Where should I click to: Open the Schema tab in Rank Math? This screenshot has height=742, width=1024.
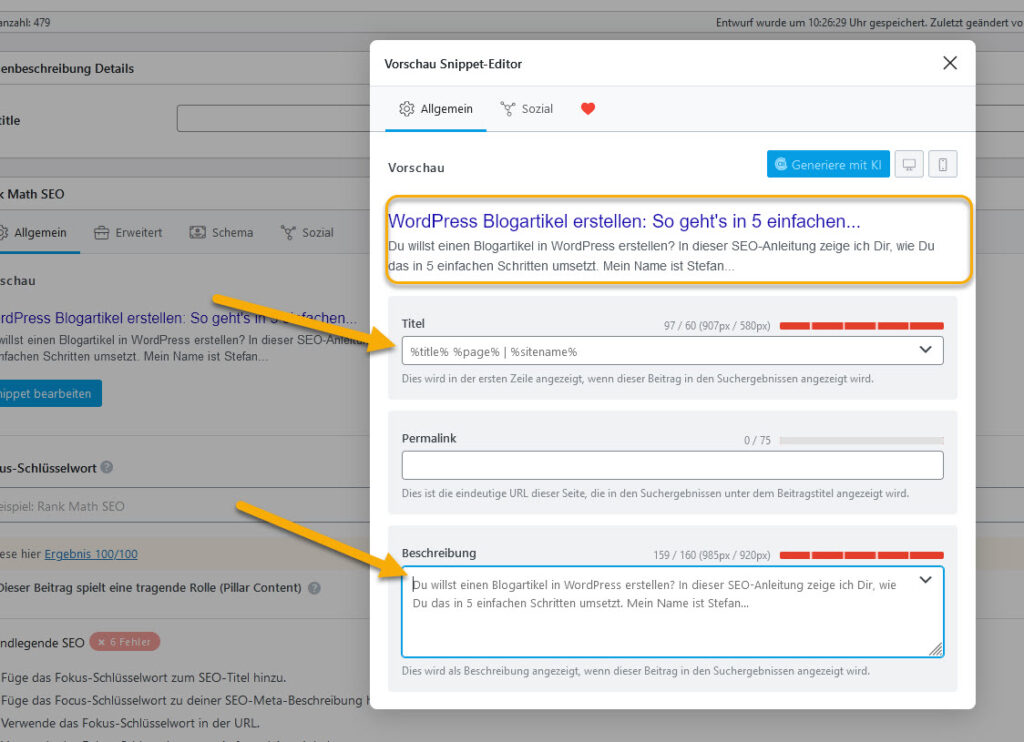221,233
